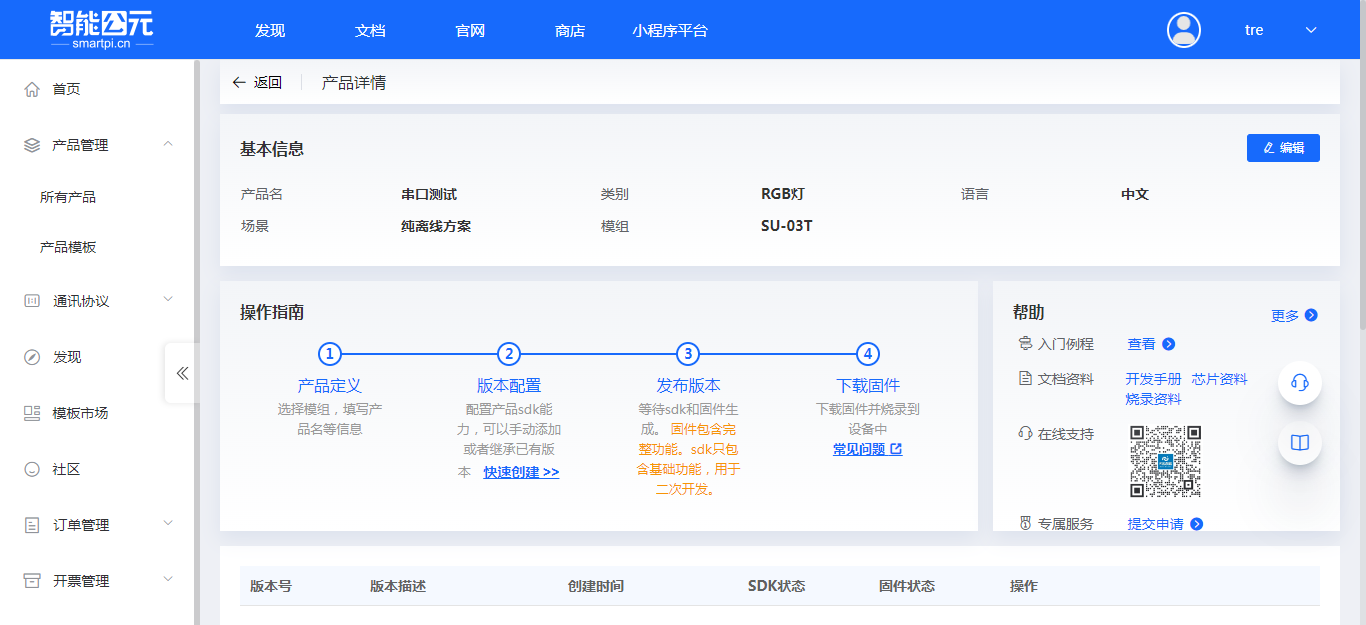
Task: Click the 通讯协议 sidebar icon
Action: point(30,299)
